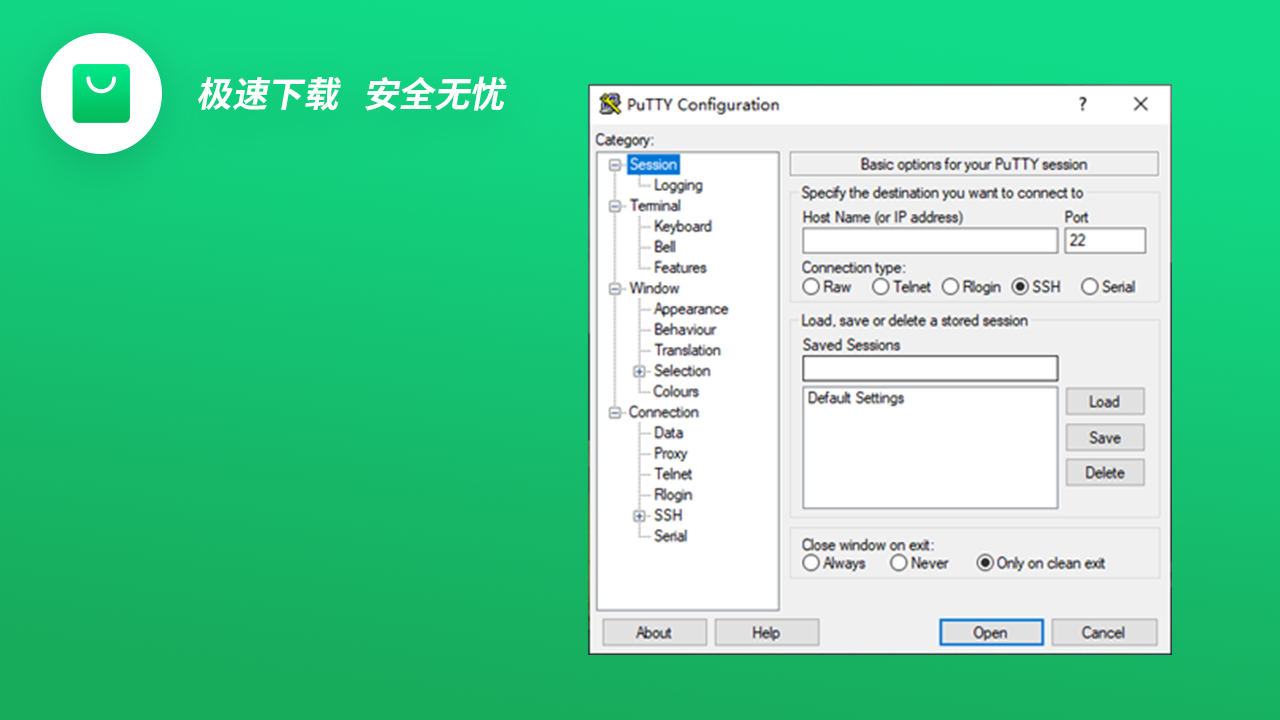The width and height of the screenshot is (1280, 720).
Task: Collapse the Terminal tree branch
Action: pyautogui.click(x=615, y=205)
